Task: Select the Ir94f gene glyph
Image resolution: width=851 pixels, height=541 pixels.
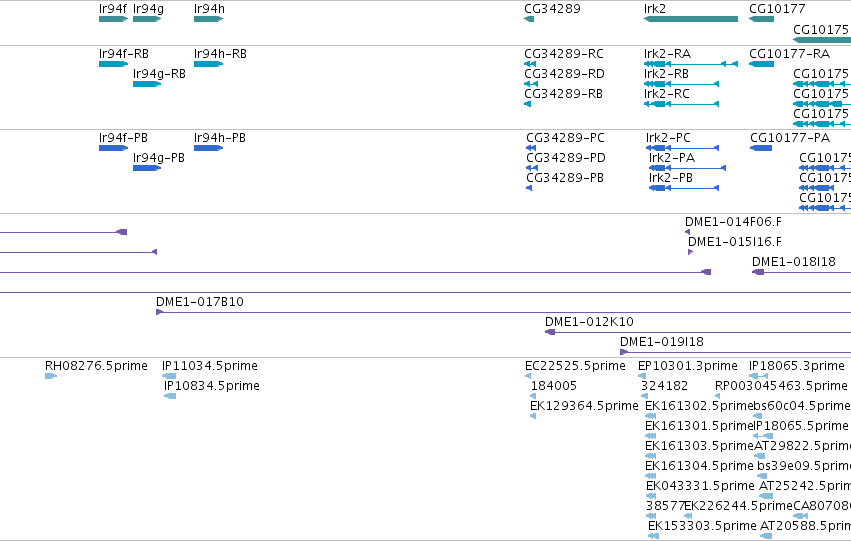Action: 113,19
